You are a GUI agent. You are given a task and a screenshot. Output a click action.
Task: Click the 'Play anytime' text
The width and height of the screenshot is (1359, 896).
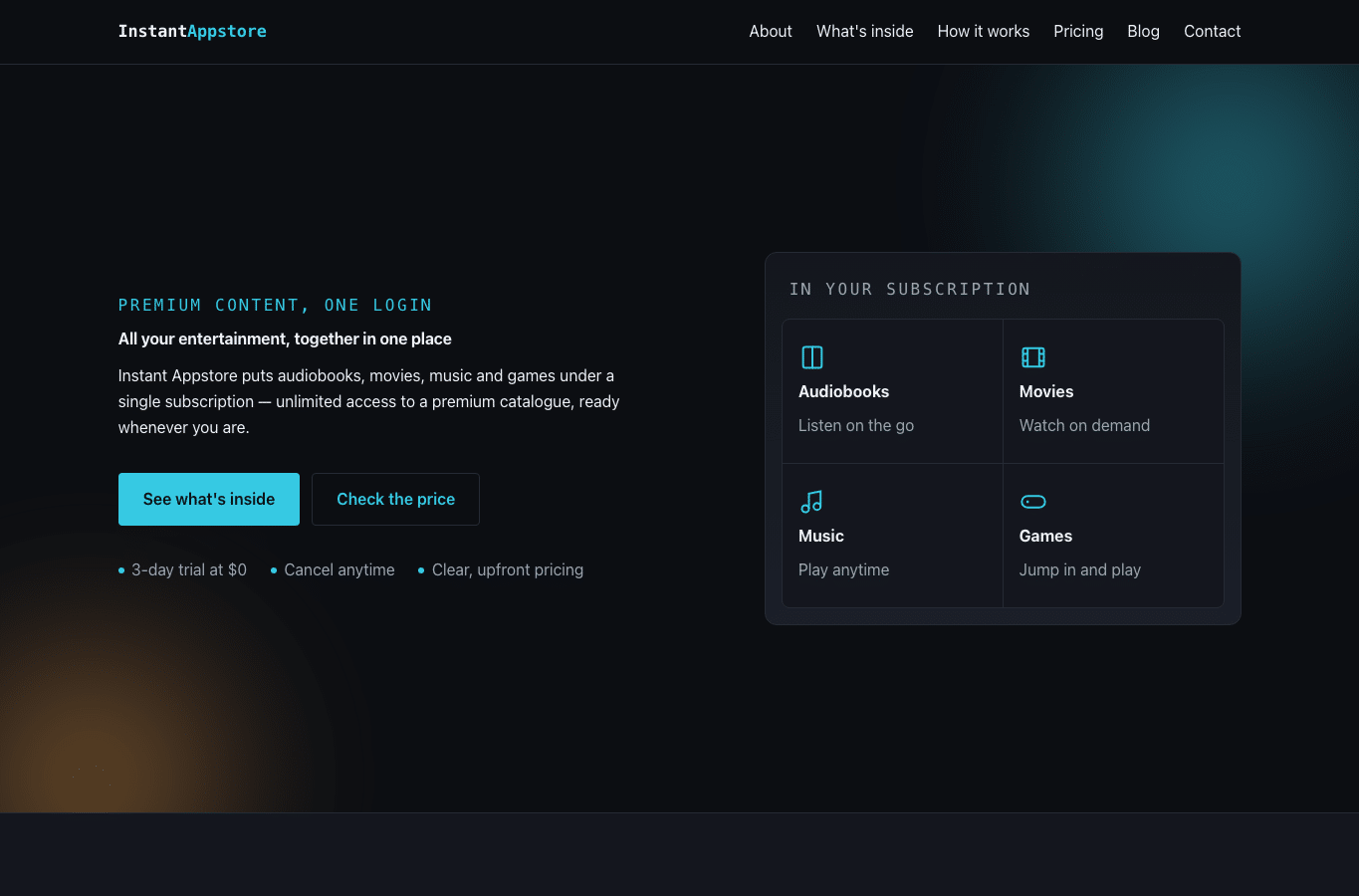[843, 569]
